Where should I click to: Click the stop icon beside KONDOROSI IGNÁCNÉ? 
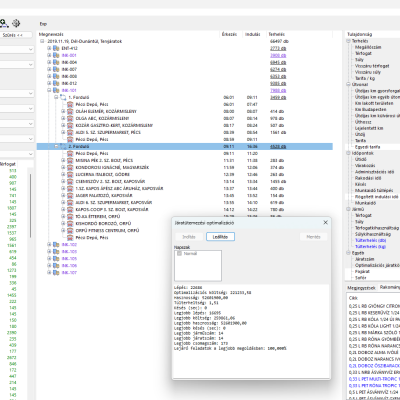[70, 167]
